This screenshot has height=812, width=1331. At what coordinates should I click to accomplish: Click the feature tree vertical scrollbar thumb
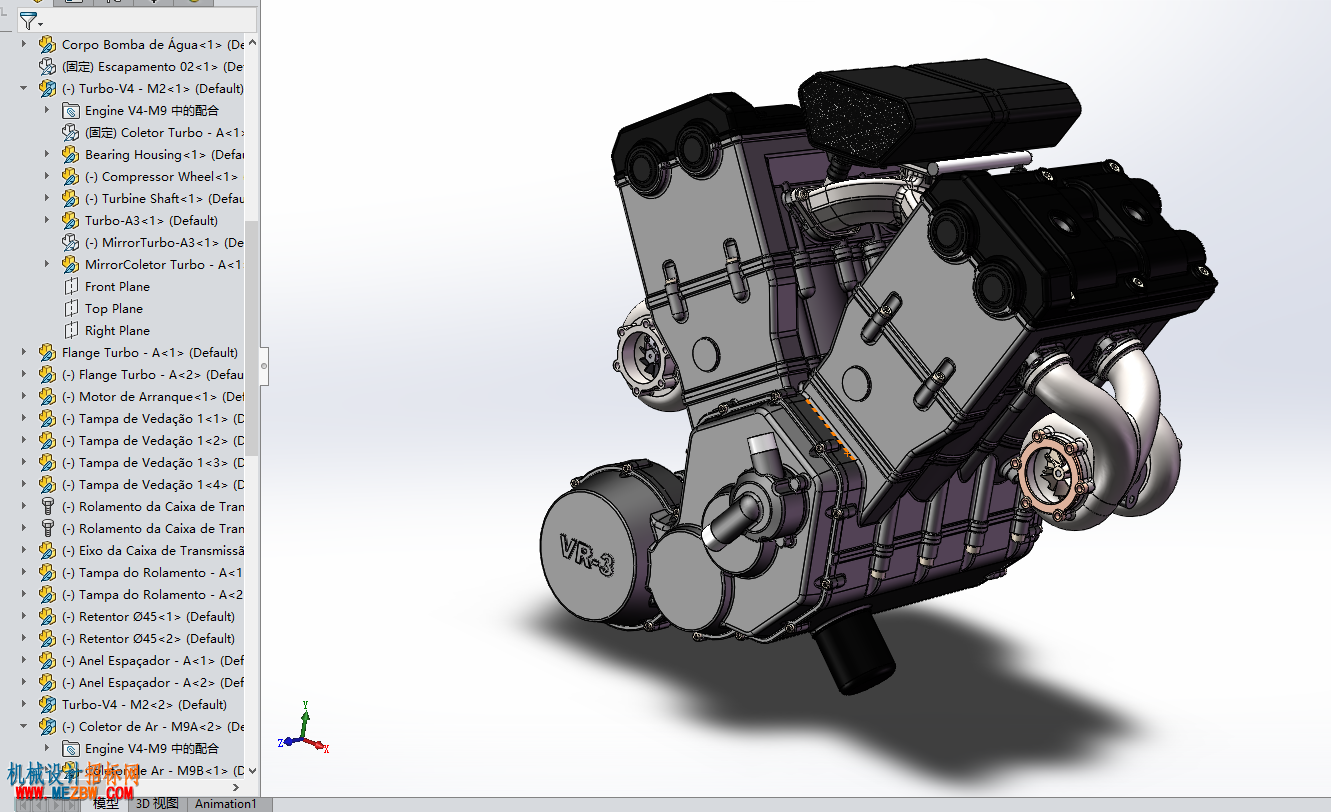252,337
